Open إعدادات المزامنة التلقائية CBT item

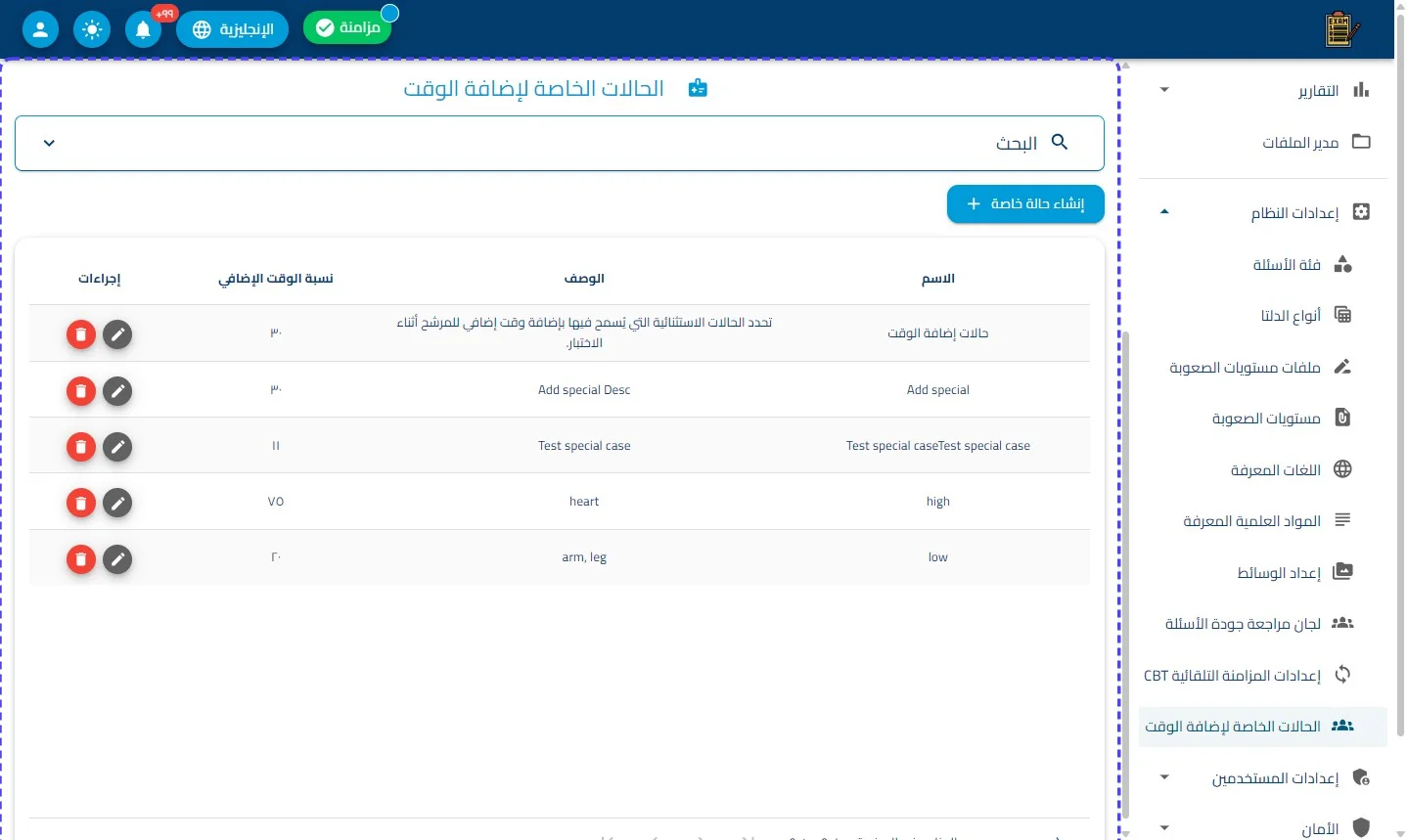[1263, 675]
